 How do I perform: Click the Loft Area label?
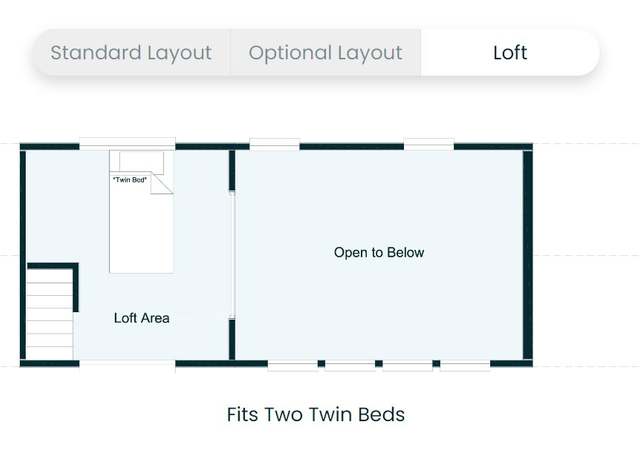pos(142,318)
